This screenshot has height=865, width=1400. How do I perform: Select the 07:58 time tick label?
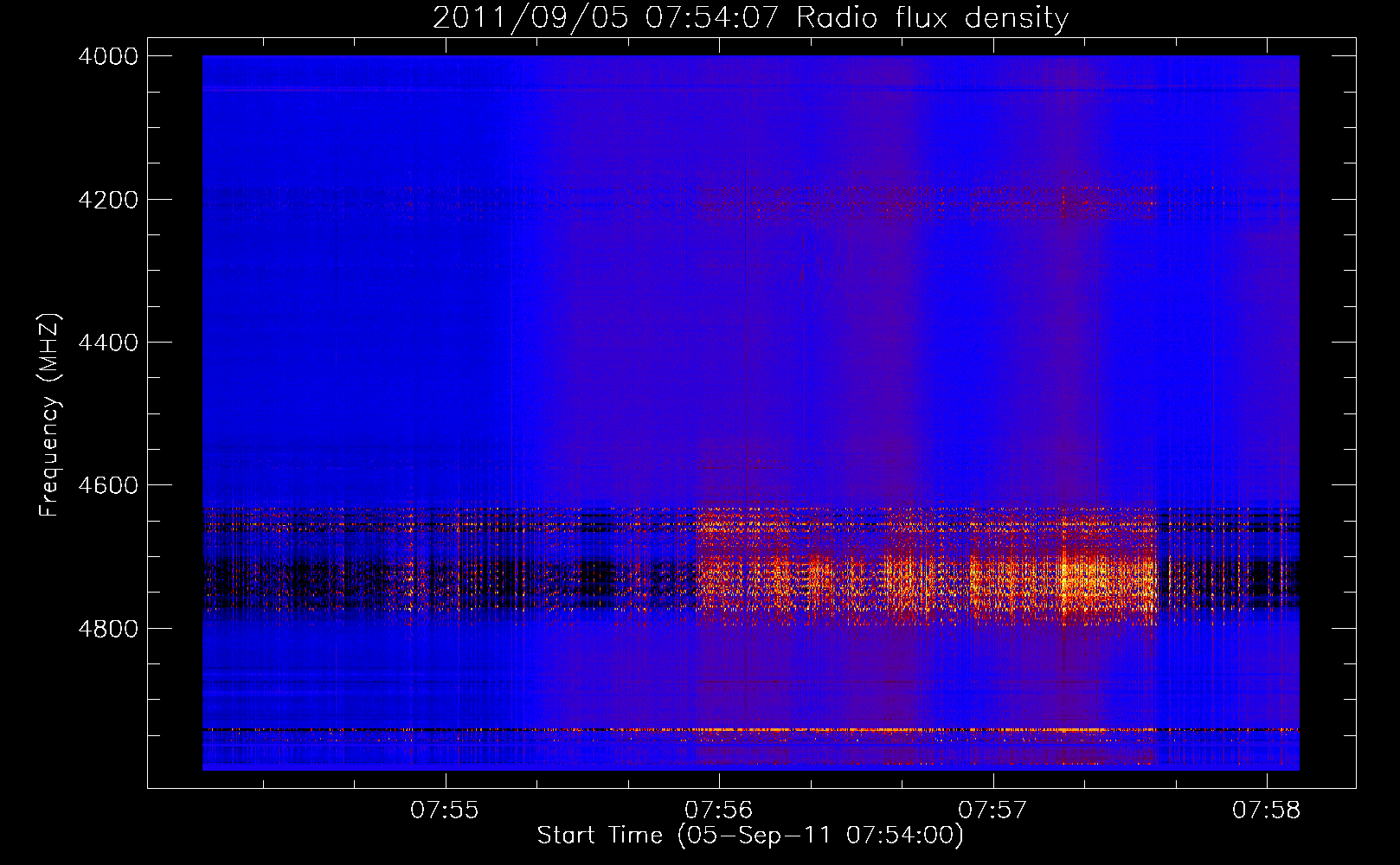[x=1267, y=811]
